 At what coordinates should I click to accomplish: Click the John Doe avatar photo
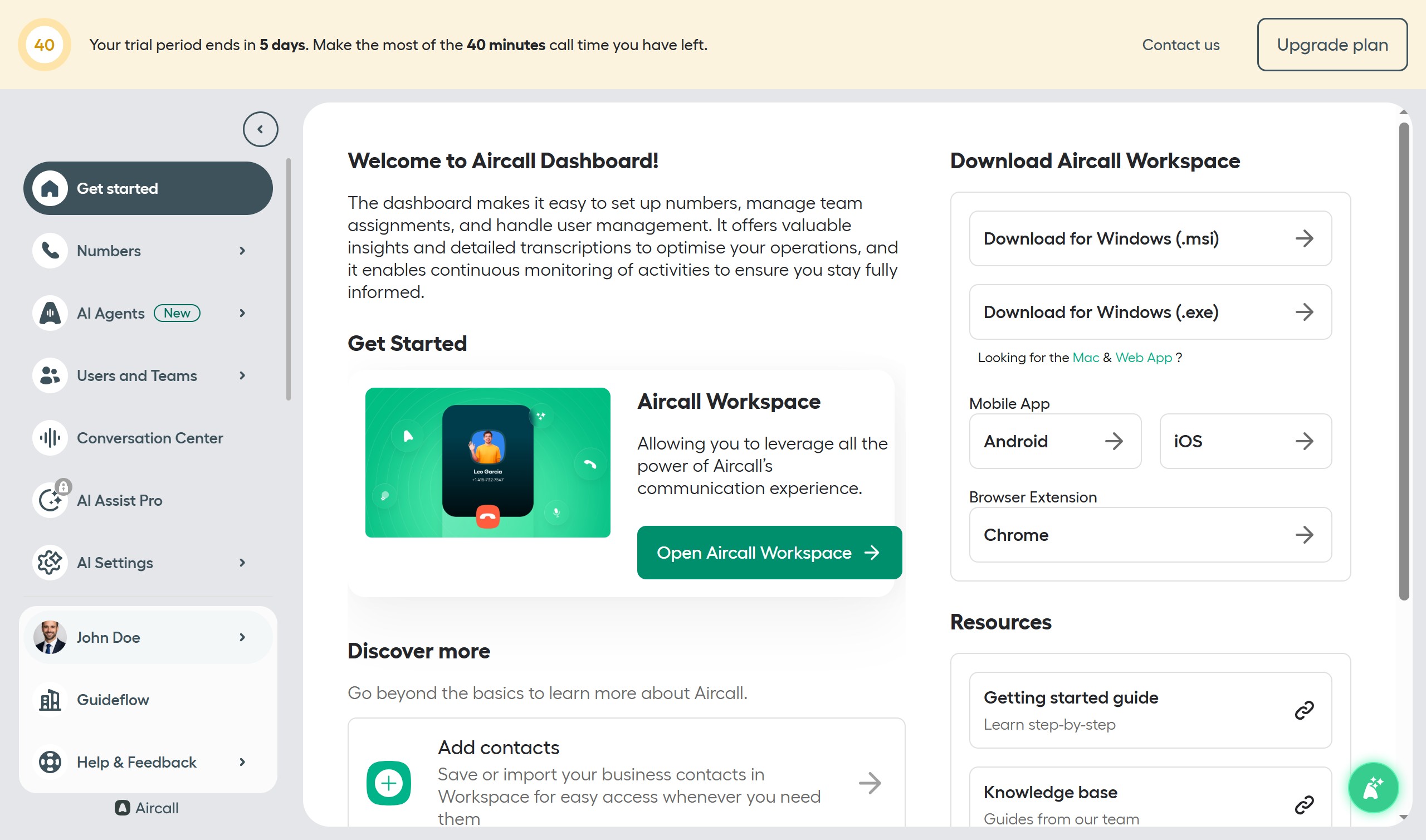click(50, 637)
